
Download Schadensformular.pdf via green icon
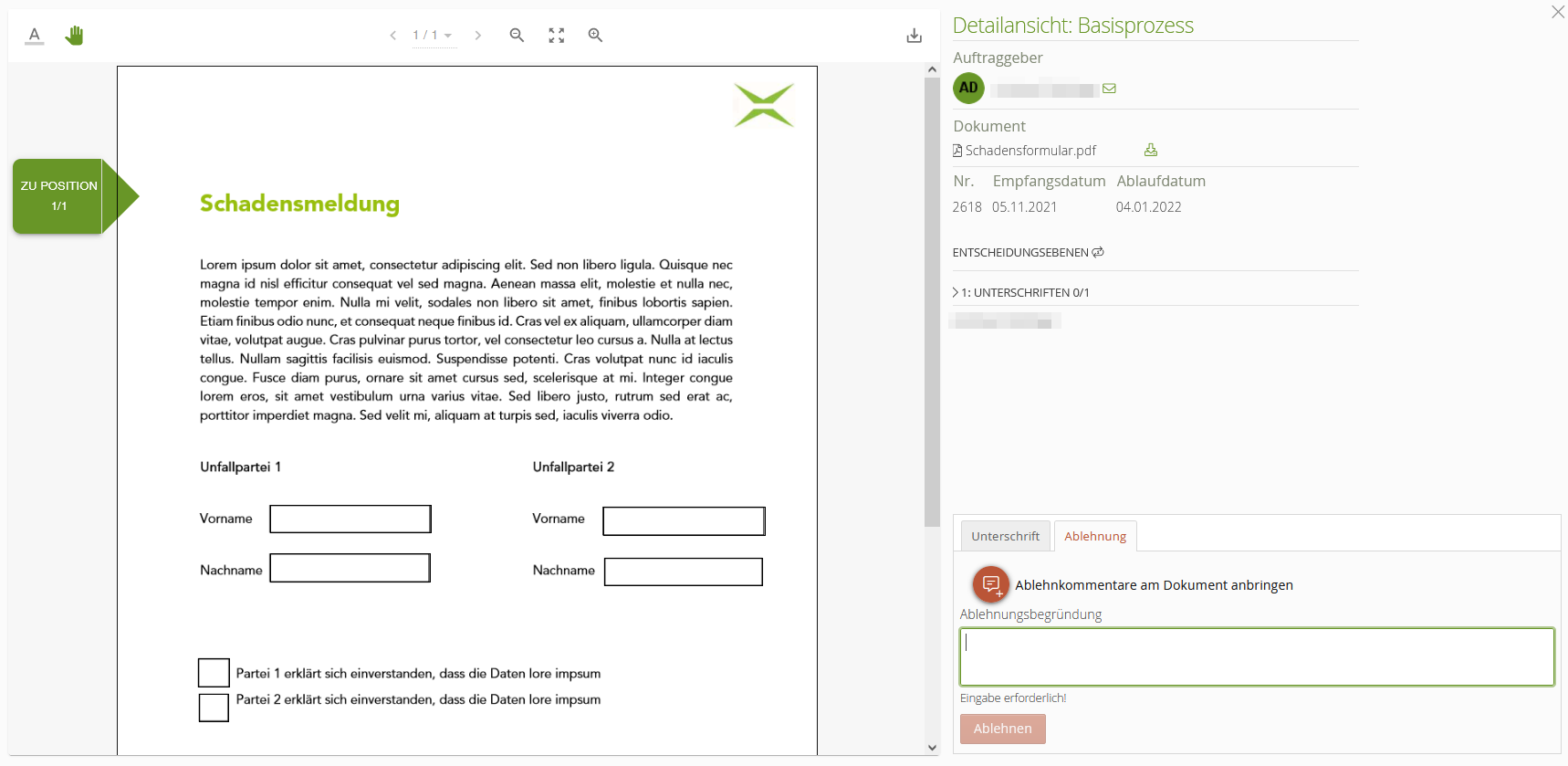click(1150, 151)
